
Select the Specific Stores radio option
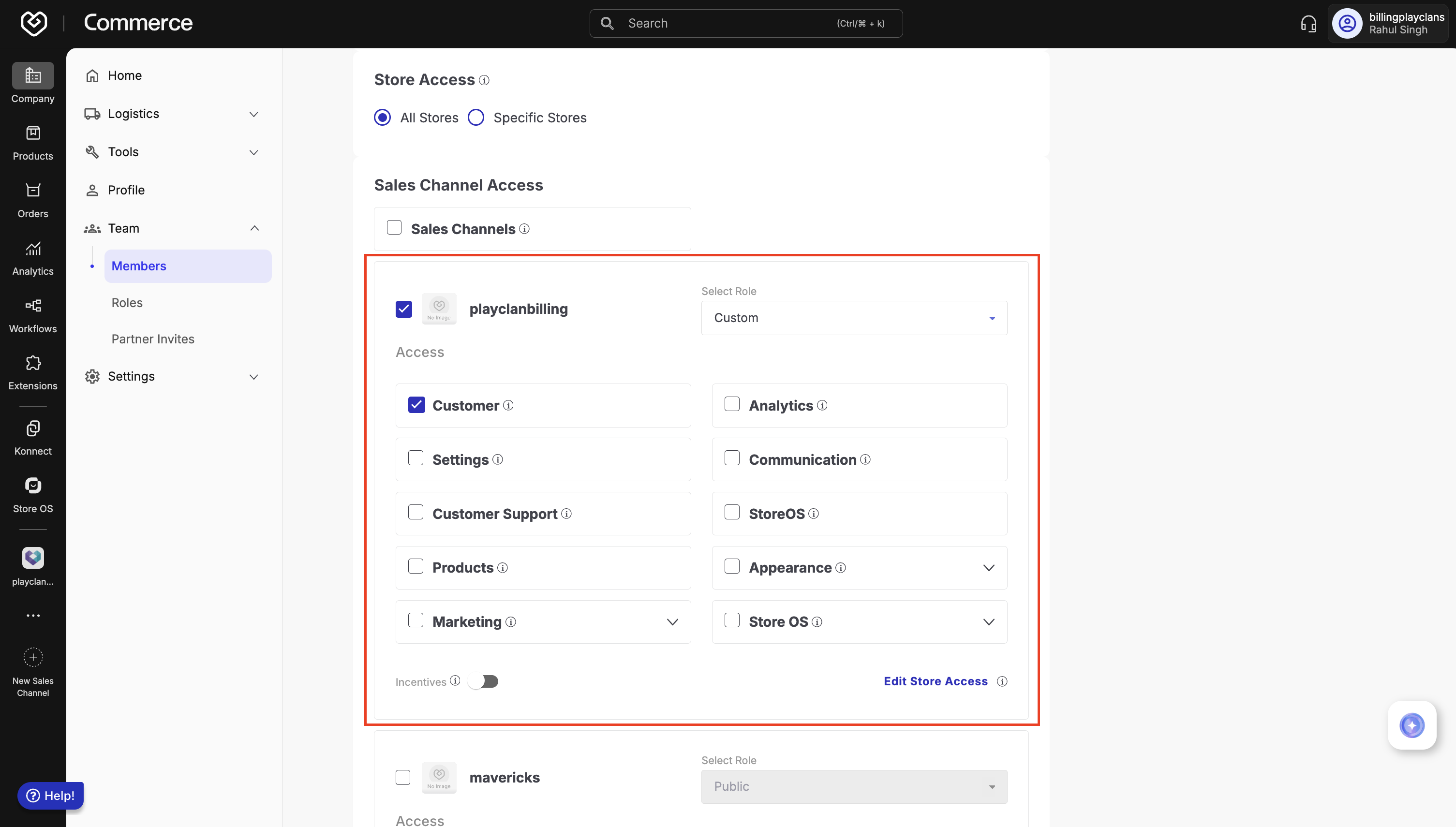pos(476,118)
